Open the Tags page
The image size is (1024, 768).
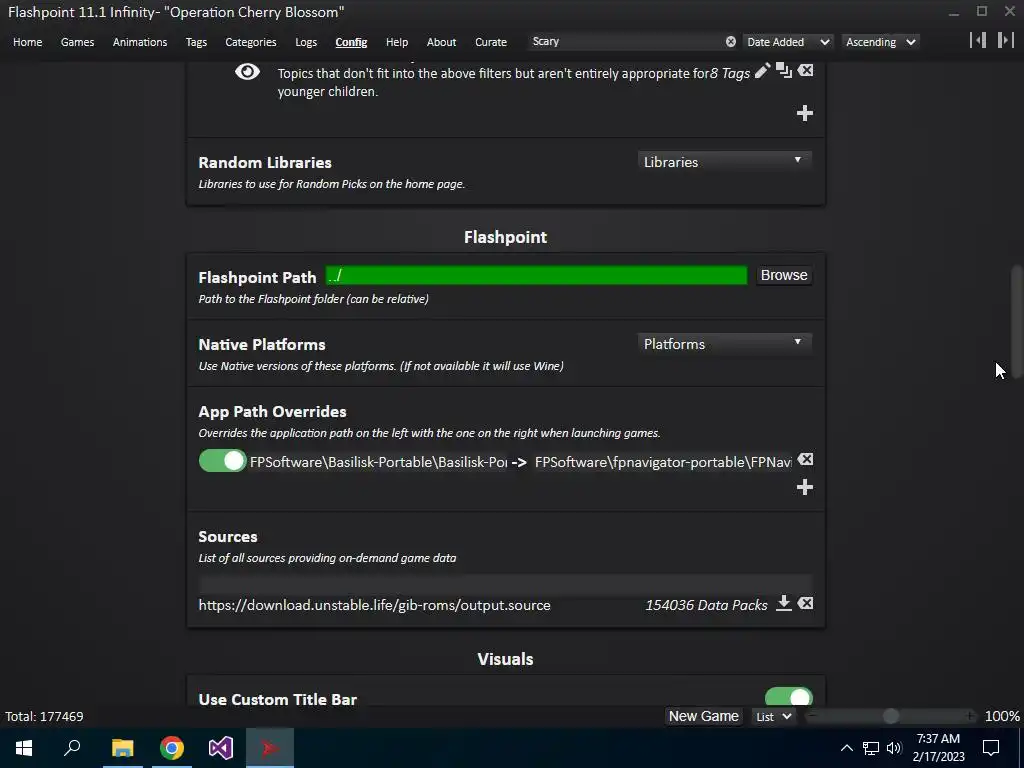point(196,42)
